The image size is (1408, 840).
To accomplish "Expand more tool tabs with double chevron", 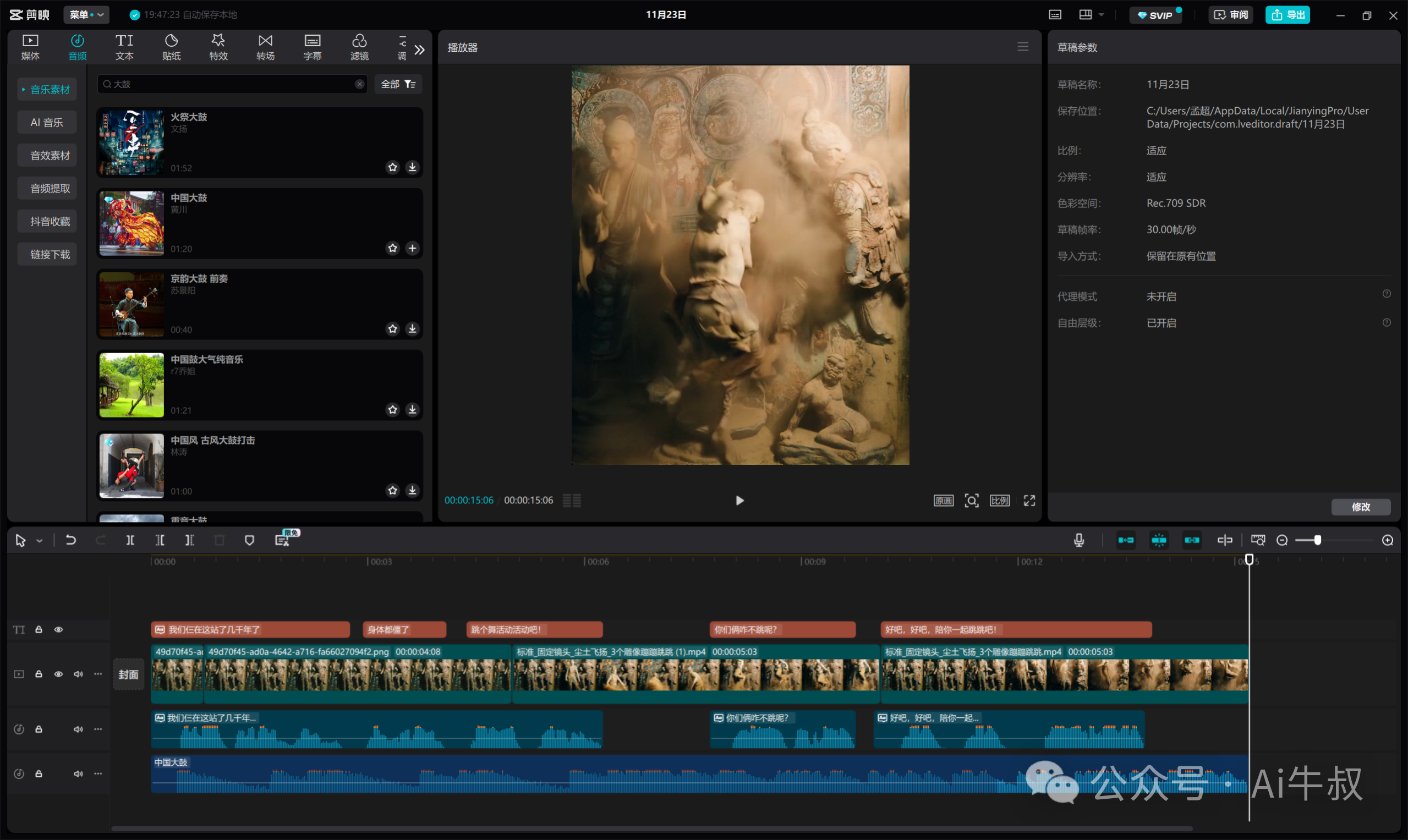I will [x=419, y=50].
